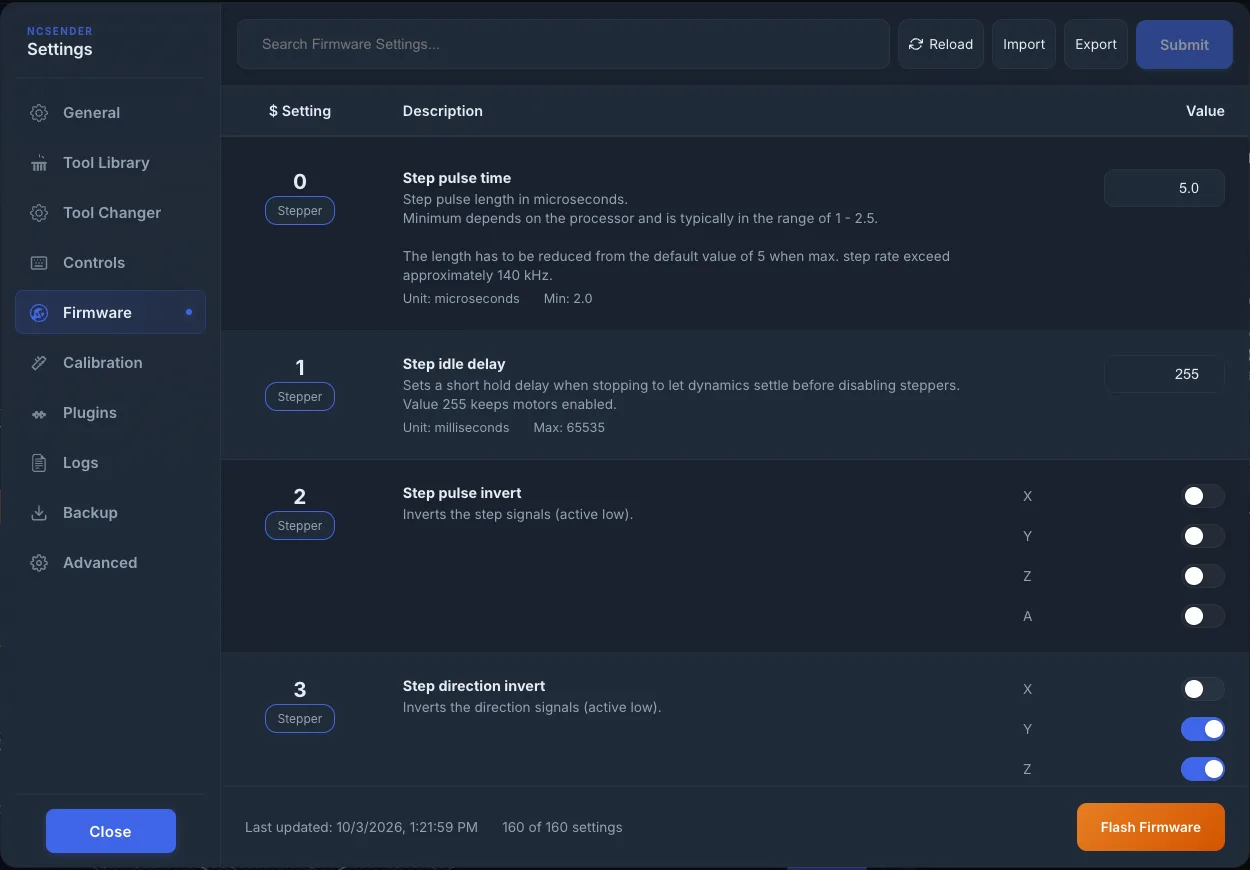1250x870 pixels.
Task: Enable Y axis Step pulse invert toggle
Action: click(x=1203, y=536)
